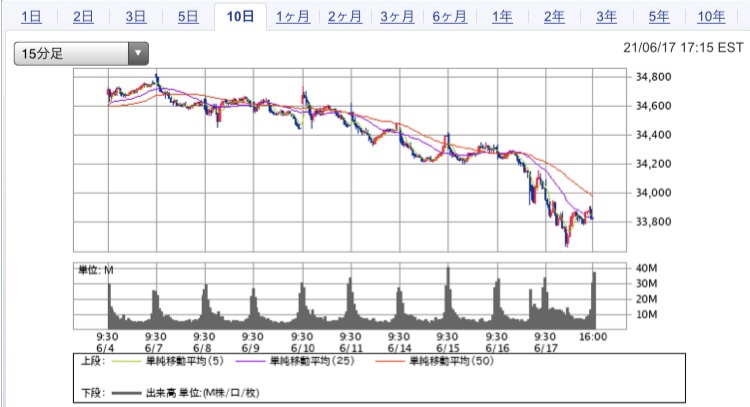Open the 15分足 interval dropdown
This screenshot has height=407, width=750.
coord(81,53)
